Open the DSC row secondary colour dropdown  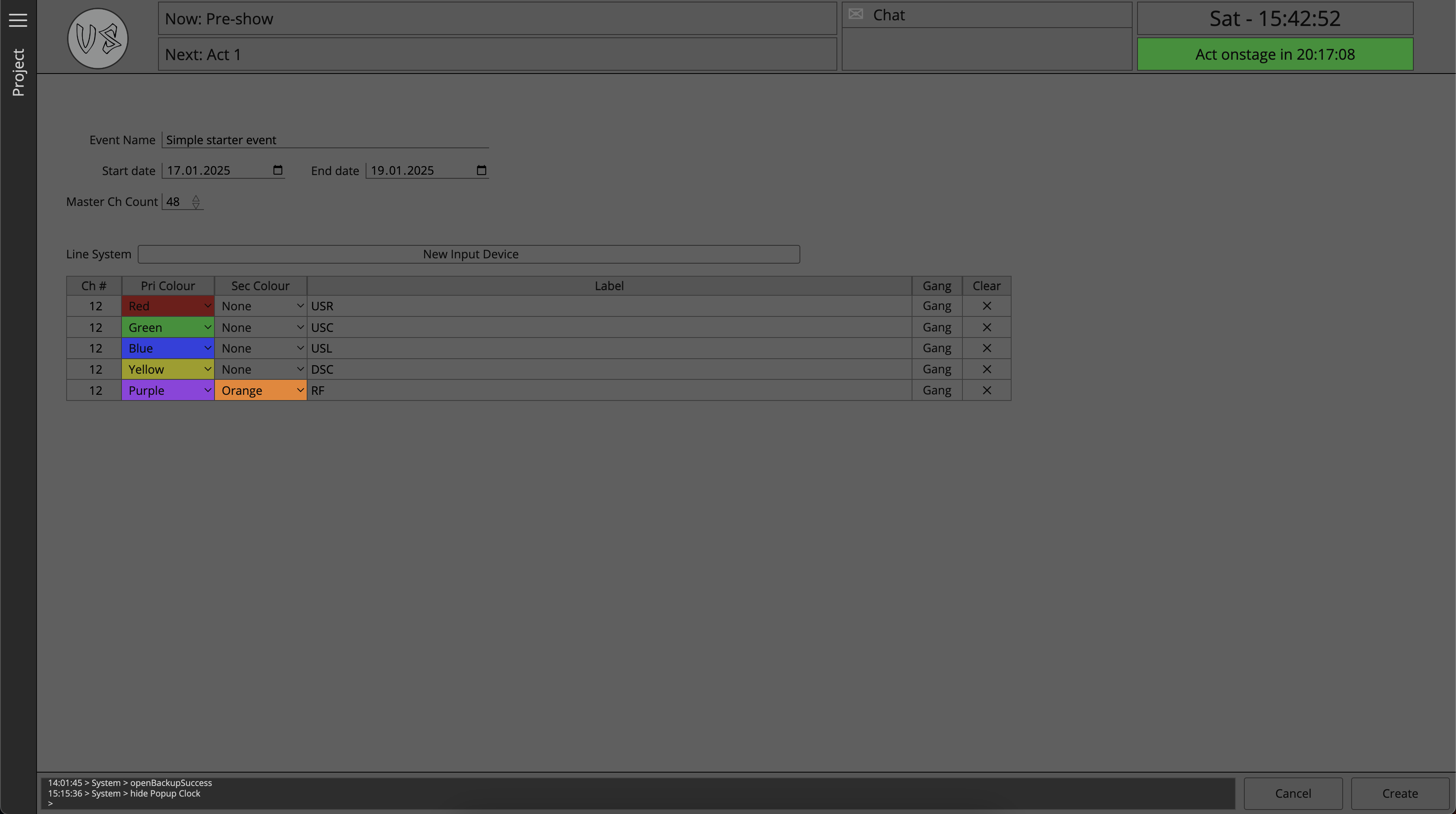(261, 369)
